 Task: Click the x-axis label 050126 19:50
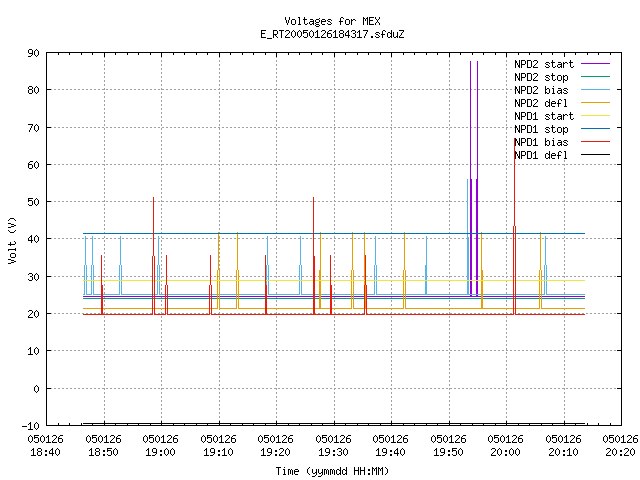pyautogui.click(x=449, y=446)
